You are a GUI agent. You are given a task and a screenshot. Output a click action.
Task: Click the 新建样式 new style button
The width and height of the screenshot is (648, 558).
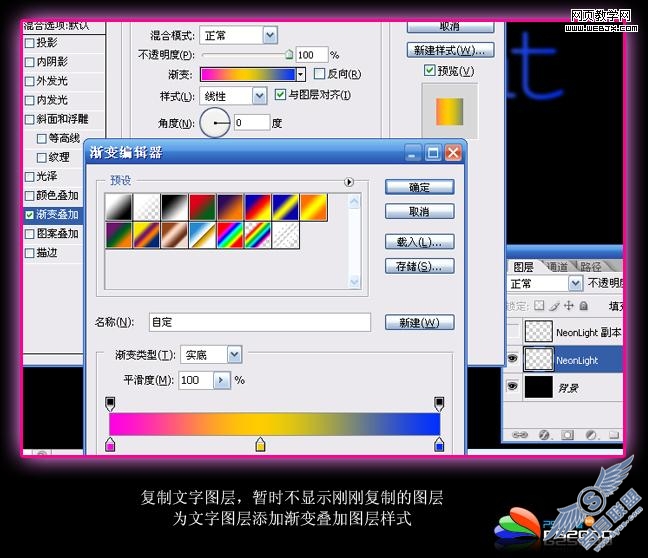tap(450, 50)
